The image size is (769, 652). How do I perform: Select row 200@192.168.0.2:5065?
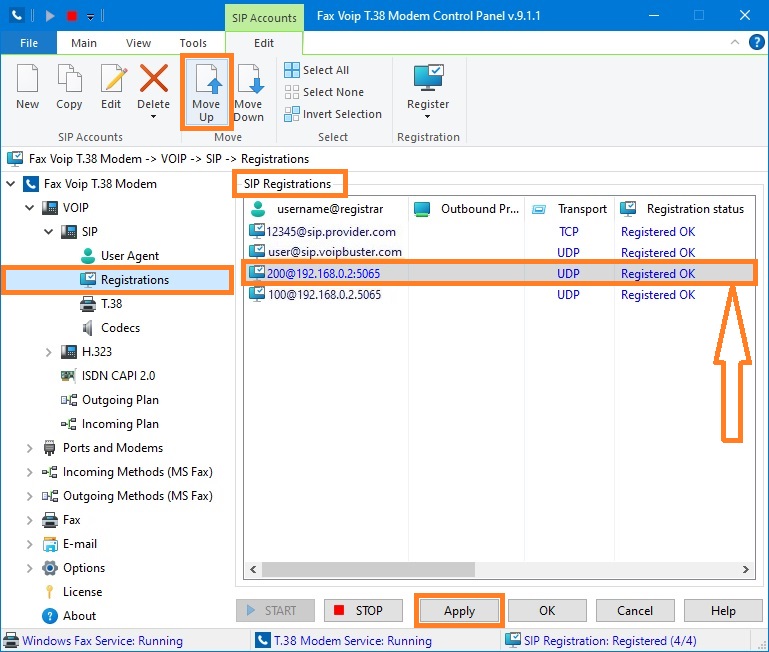(499, 274)
